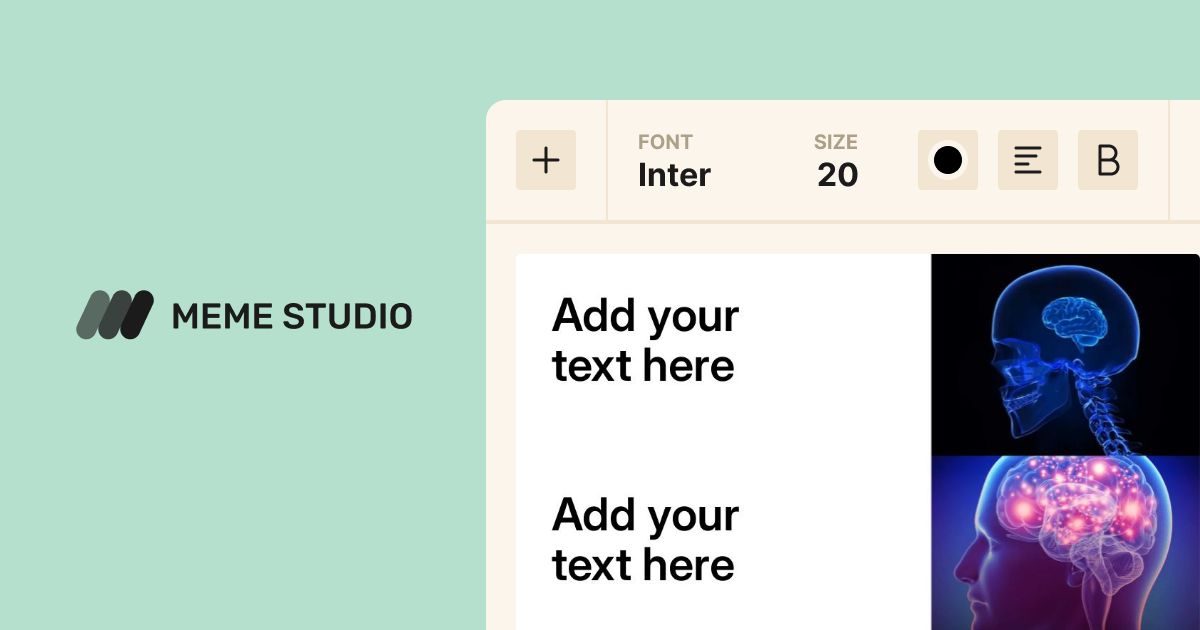
Task: Open the text alignment options
Action: coord(1028,160)
